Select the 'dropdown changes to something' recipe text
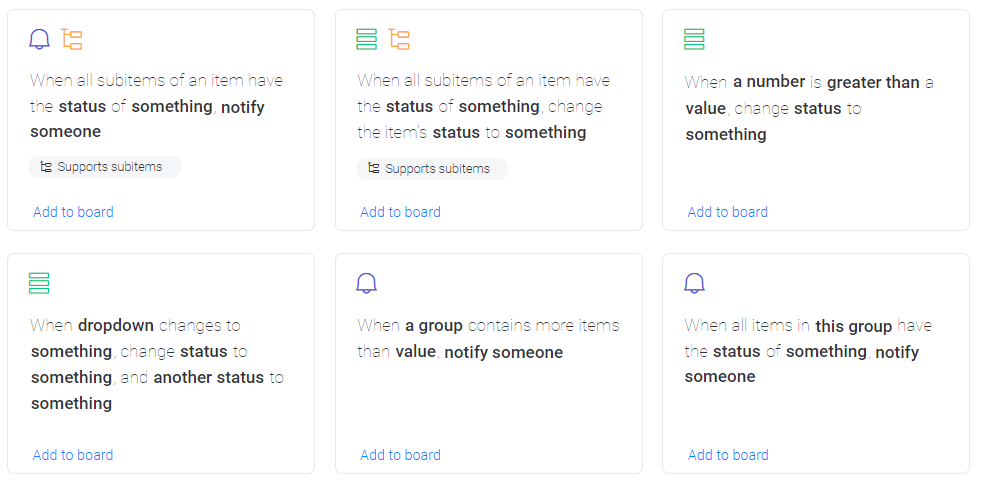Image resolution: width=998 pixels, height=486 pixels. [150, 364]
